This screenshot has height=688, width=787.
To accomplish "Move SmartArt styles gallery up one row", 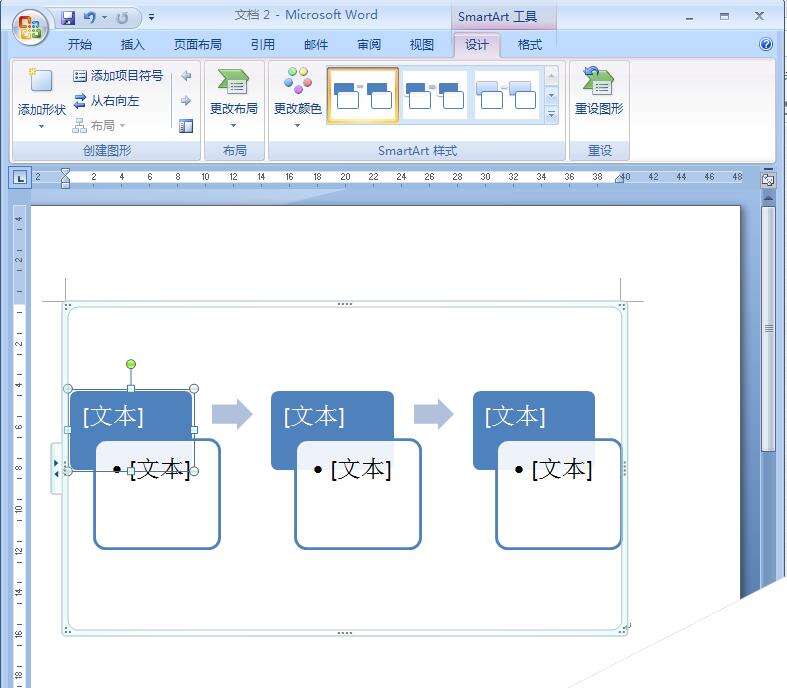I will click(x=551, y=77).
